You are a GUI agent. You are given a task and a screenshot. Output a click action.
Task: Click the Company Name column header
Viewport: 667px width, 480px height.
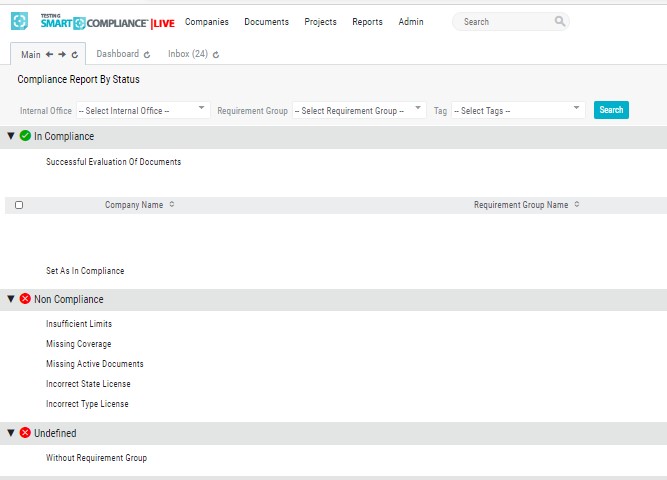point(134,205)
